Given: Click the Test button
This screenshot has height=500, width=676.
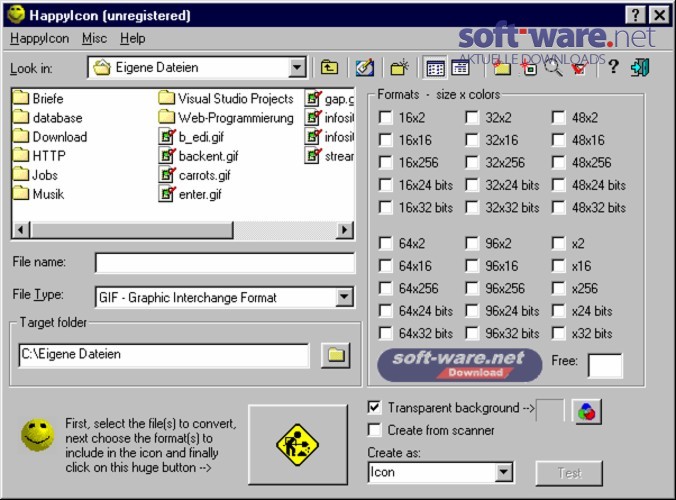Looking at the screenshot, I should click(x=569, y=473).
